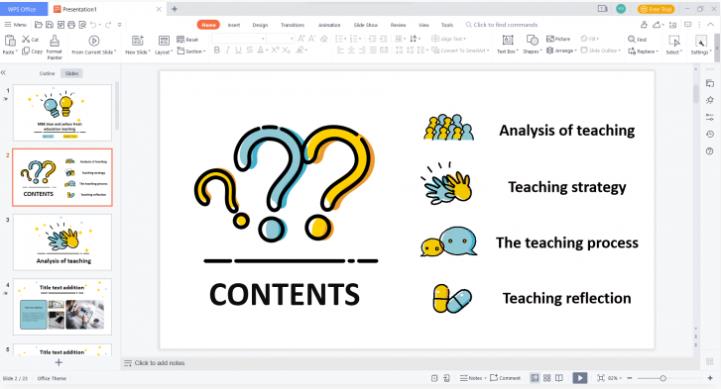Click the Redo arrow

108,25
